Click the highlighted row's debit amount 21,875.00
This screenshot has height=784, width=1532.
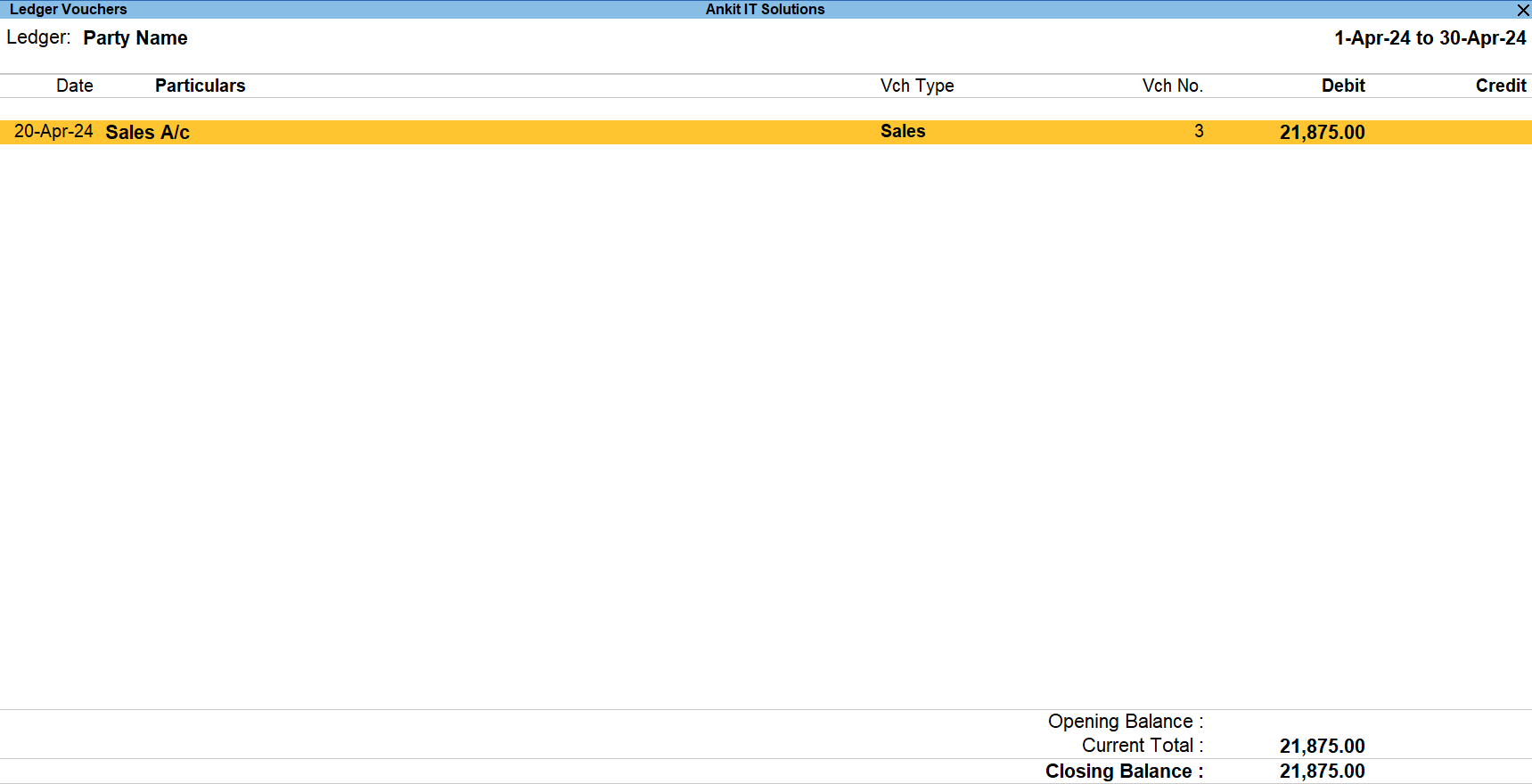1323,132
